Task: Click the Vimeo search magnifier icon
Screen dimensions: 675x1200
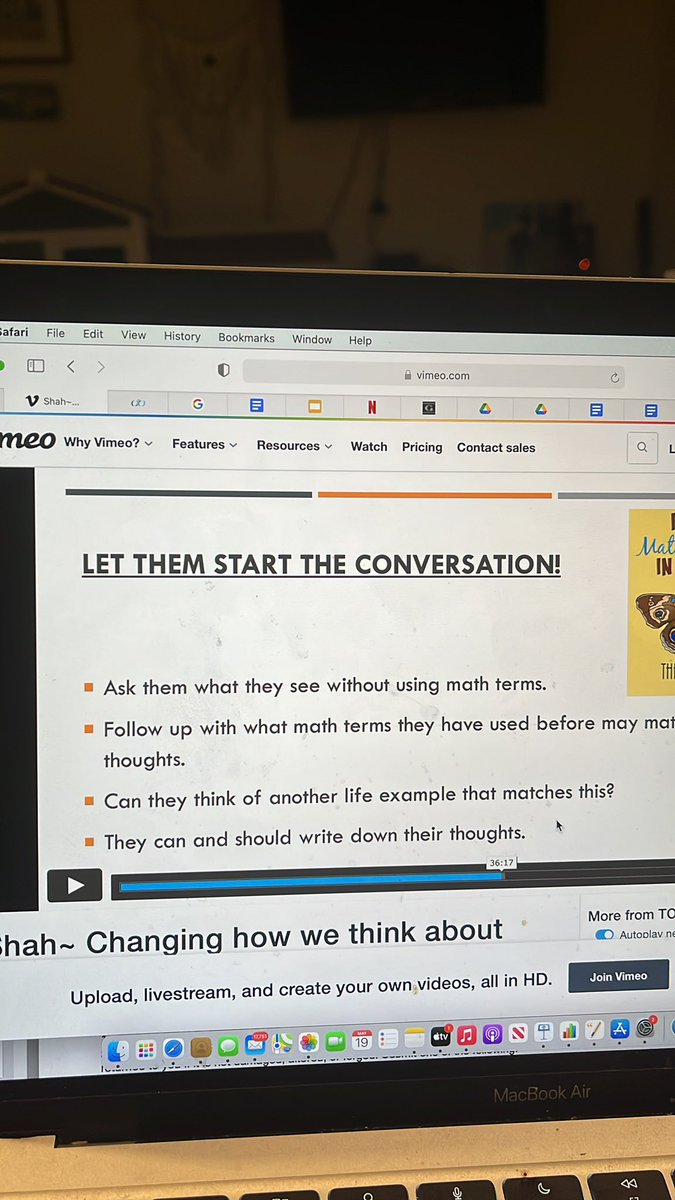Action: tap(642, 448)
